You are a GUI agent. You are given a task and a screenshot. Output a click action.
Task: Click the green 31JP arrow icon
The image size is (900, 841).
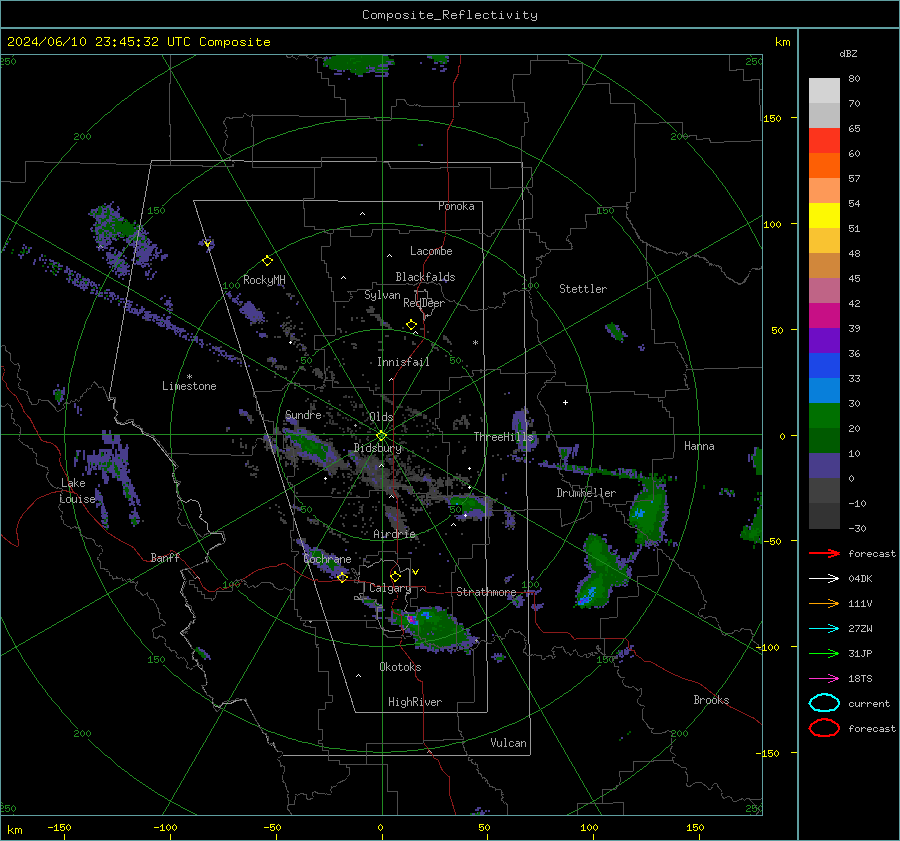(824, 653)
